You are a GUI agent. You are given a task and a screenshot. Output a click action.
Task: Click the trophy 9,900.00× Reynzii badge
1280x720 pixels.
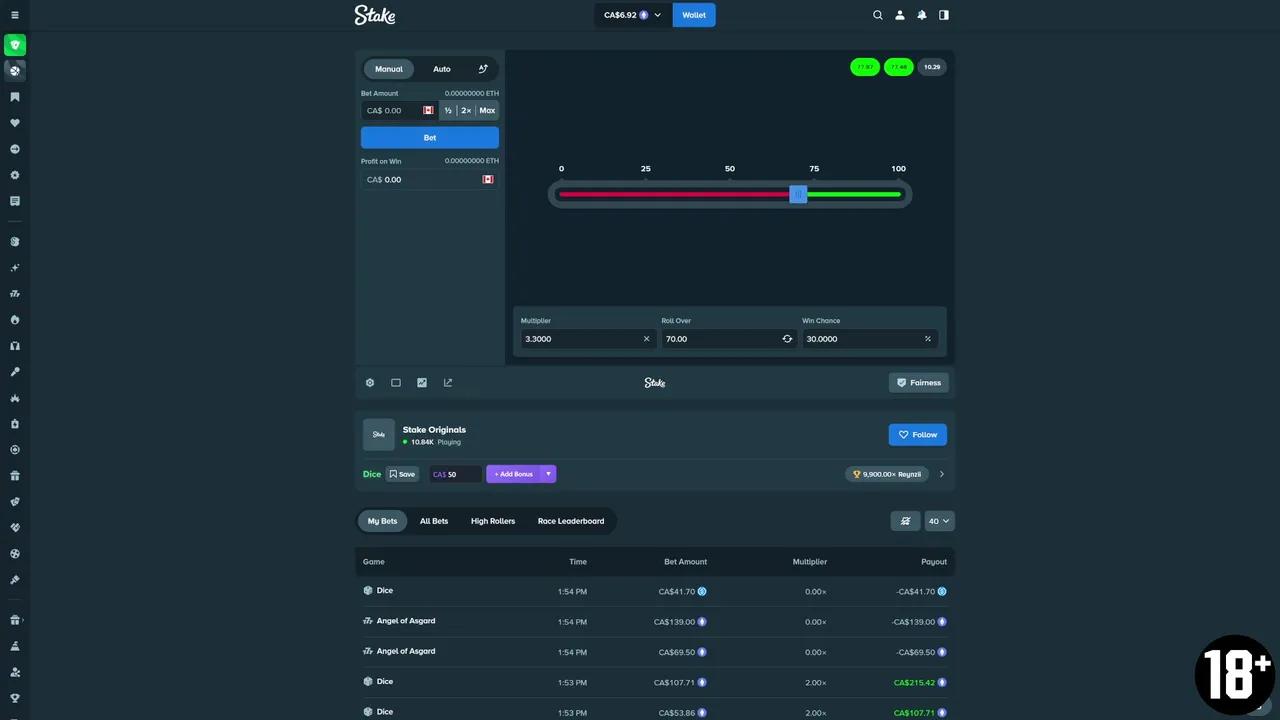887,474
